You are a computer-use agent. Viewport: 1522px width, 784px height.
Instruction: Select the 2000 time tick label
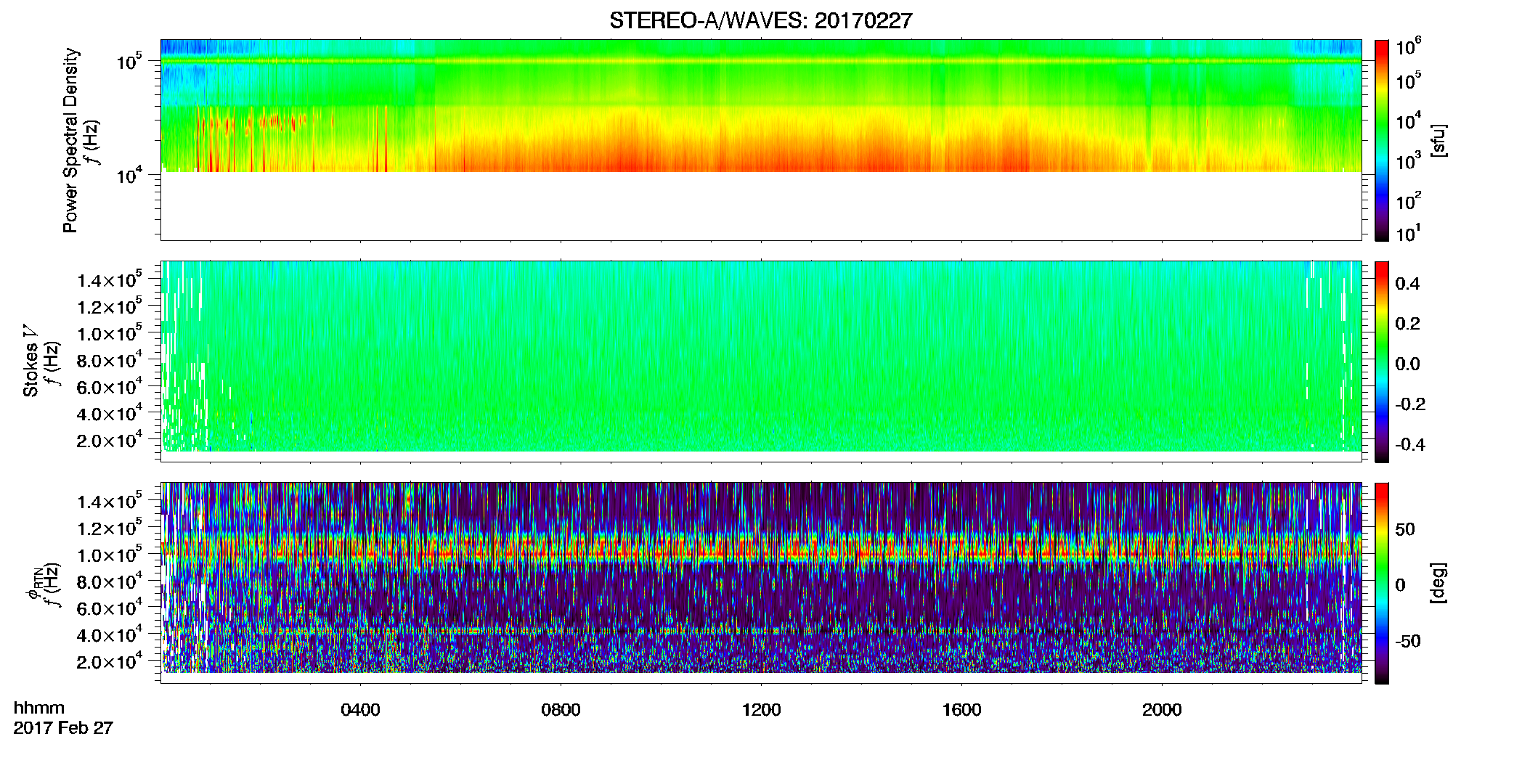pyautogui.click(x=1162, y=710)
